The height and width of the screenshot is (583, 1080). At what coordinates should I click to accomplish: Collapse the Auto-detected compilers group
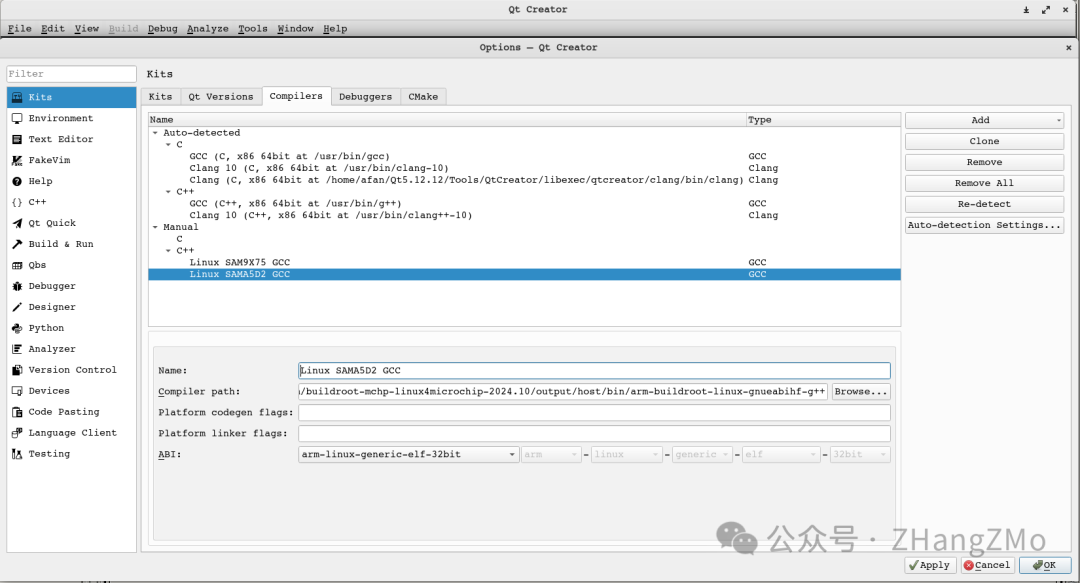[155, 133]
